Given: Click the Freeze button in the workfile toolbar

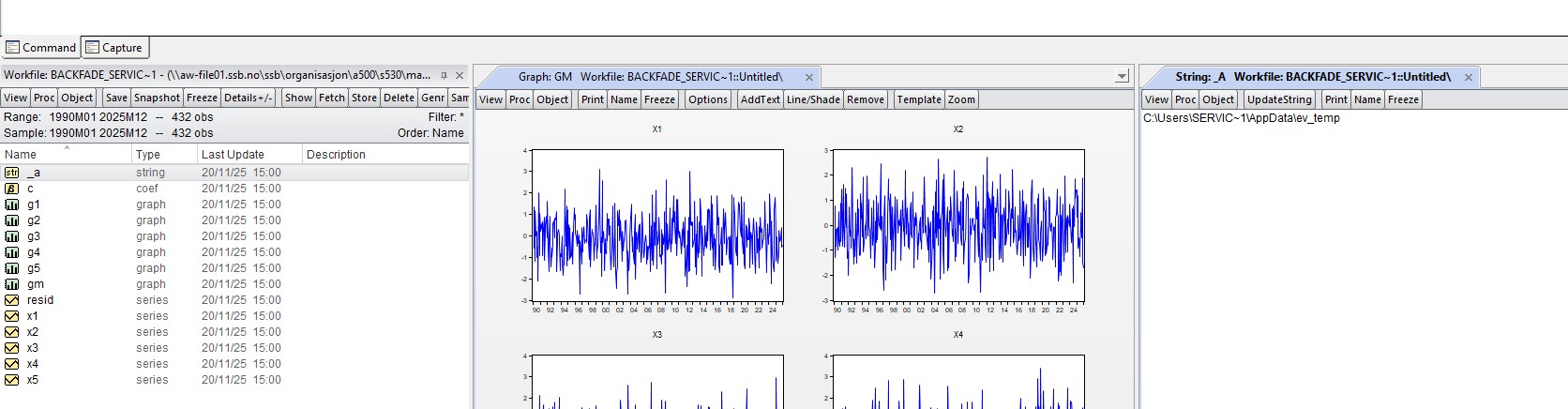Looking at the screenshot, I should tap(202, 98).
